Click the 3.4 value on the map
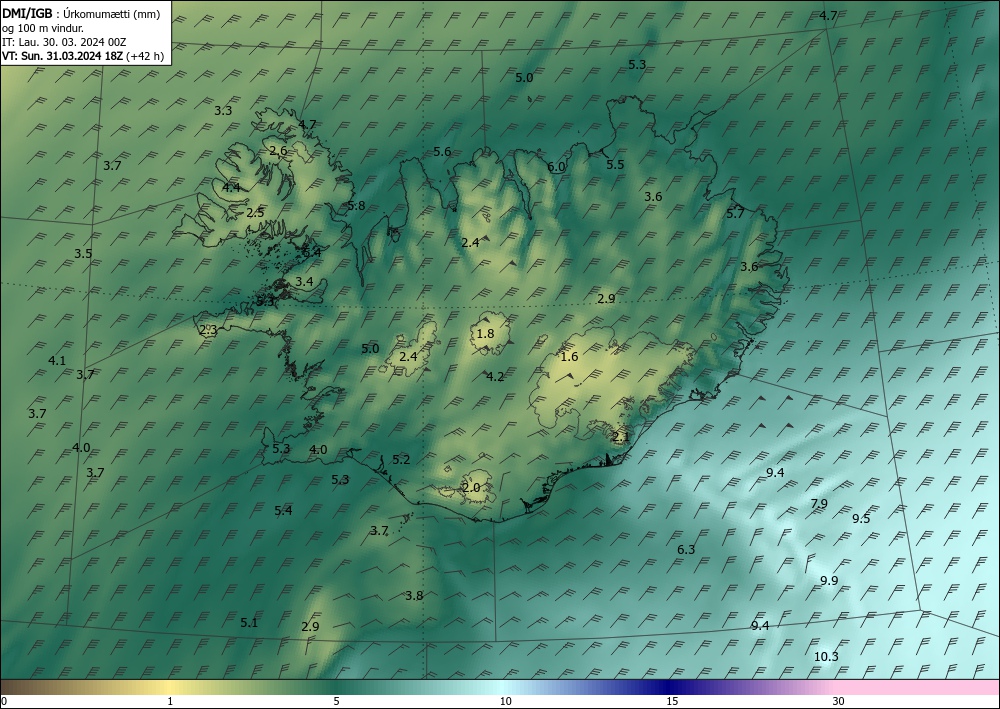 coord(304,281)
